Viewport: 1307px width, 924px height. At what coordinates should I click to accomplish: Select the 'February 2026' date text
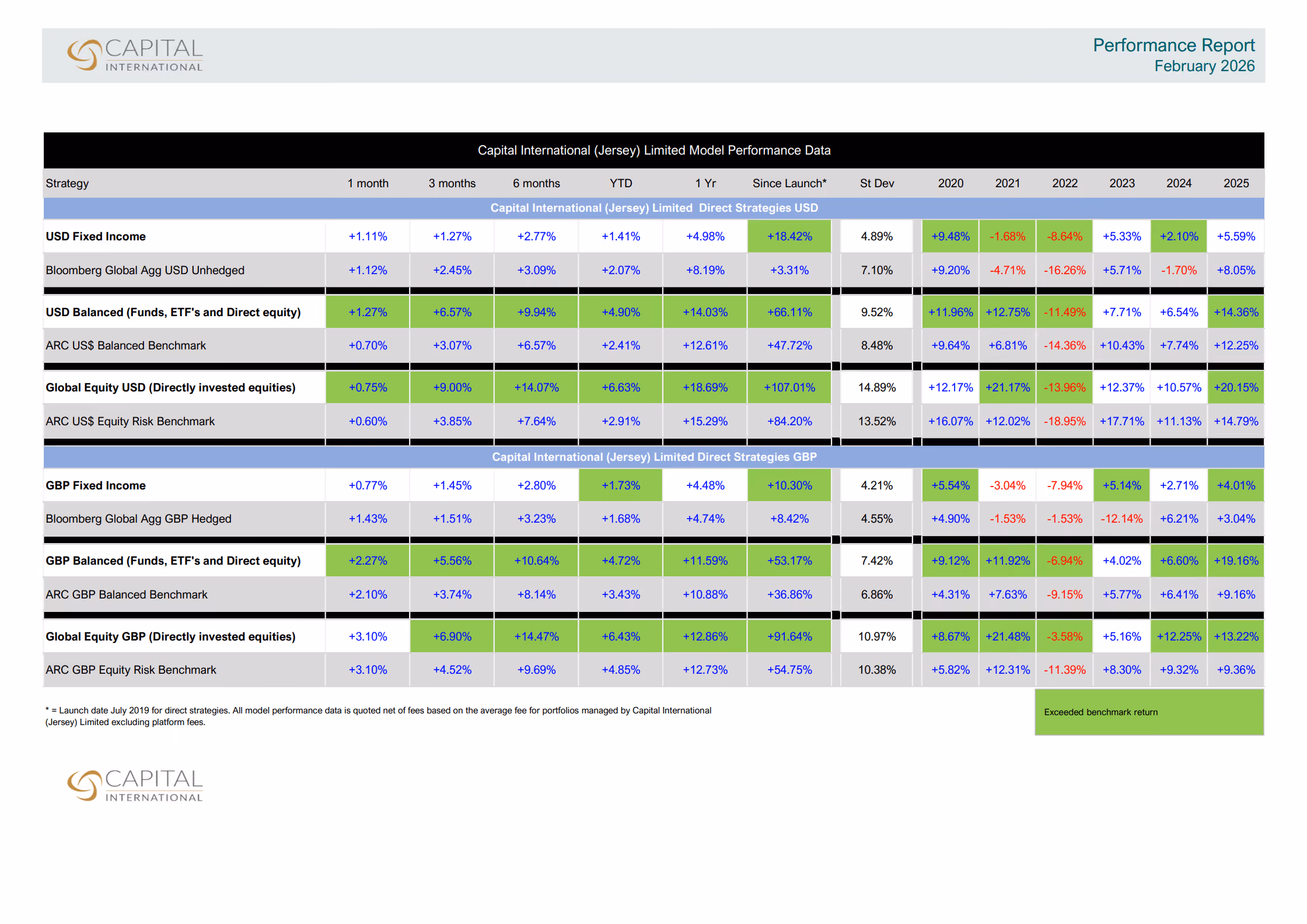(x=1204, y=66)
